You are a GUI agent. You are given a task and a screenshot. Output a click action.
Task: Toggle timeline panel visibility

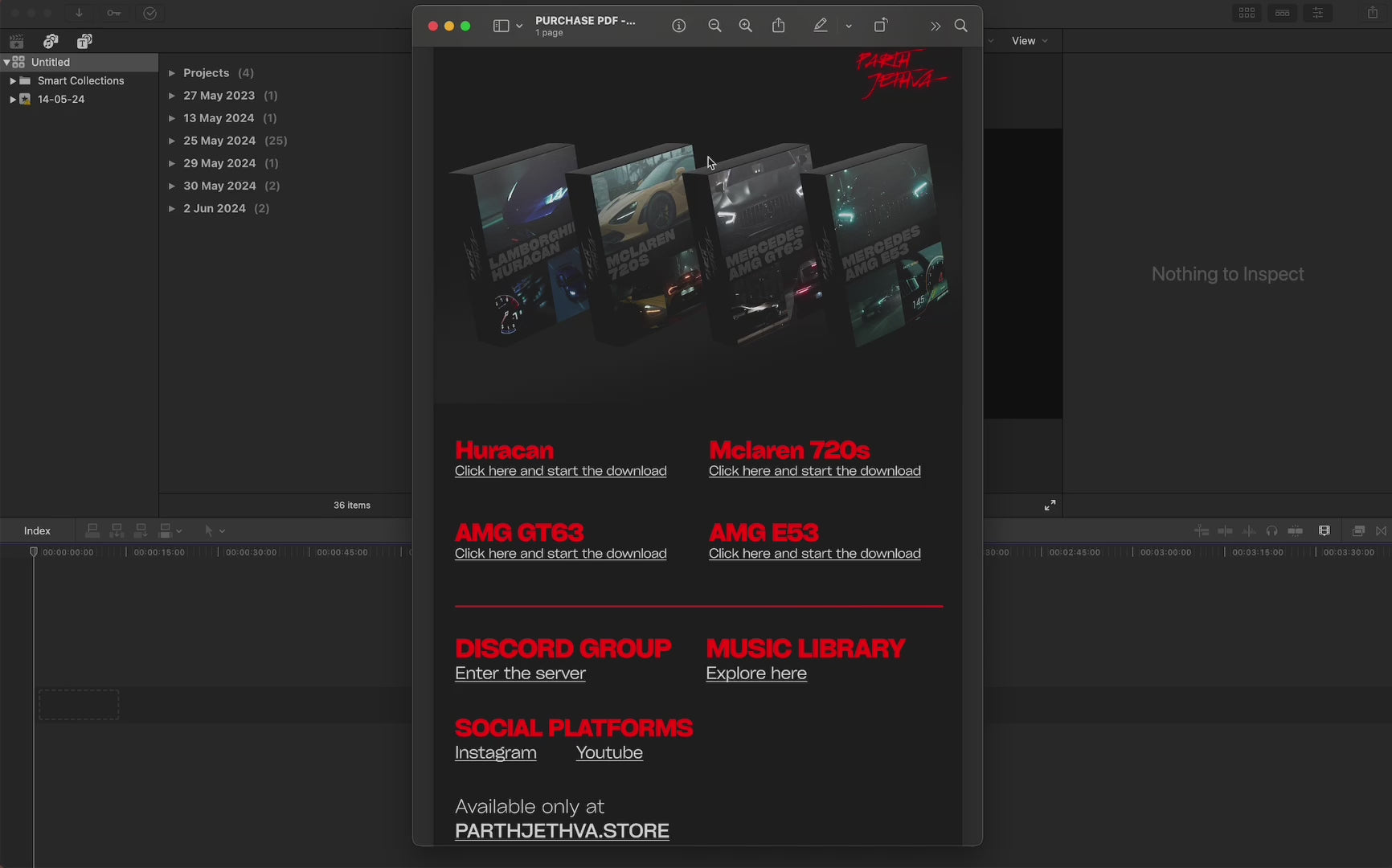click(x=1283, y=13)
